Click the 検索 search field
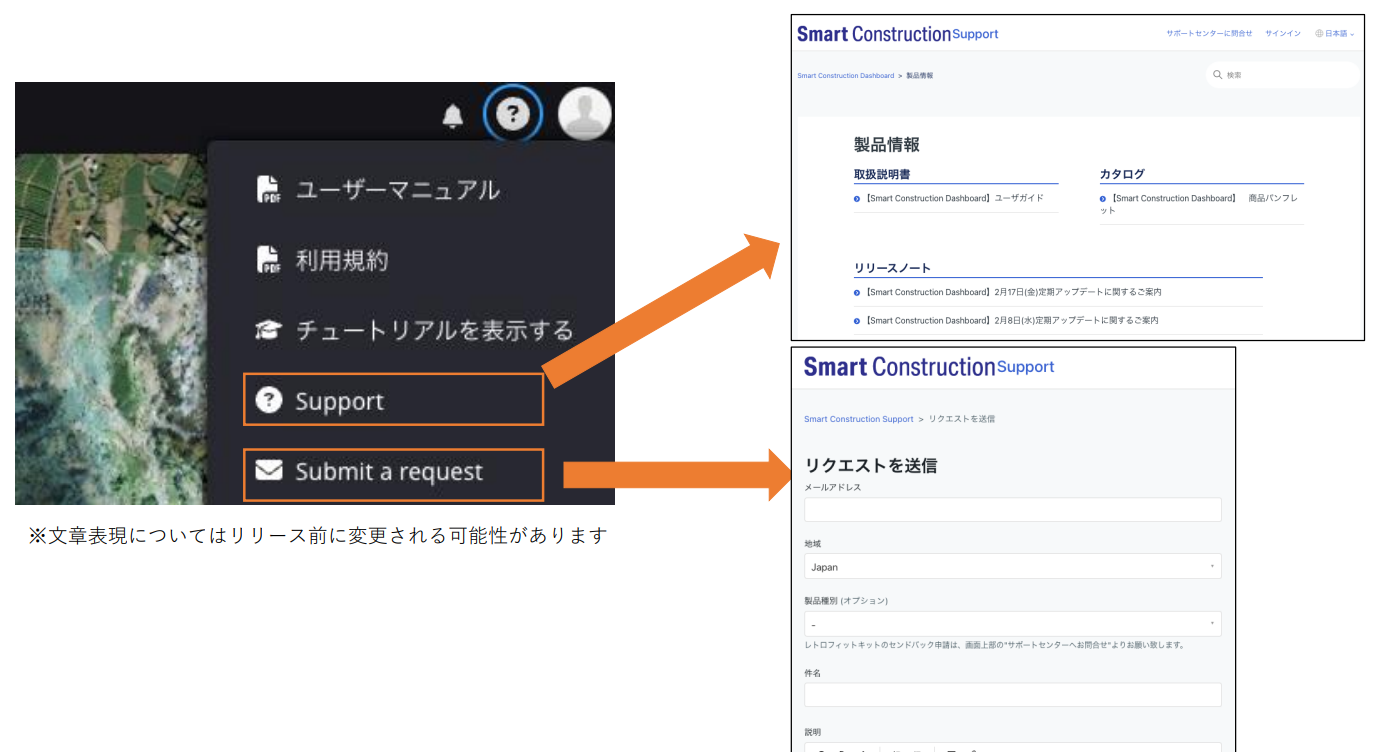 pos(1283,75)
